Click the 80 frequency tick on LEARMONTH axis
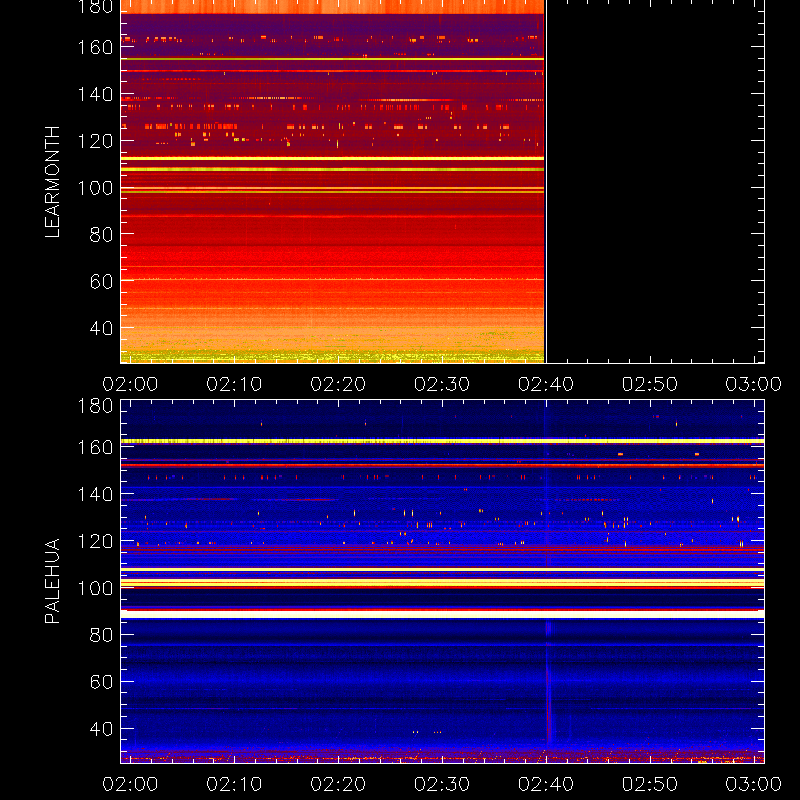 click(x=101, y=235)
